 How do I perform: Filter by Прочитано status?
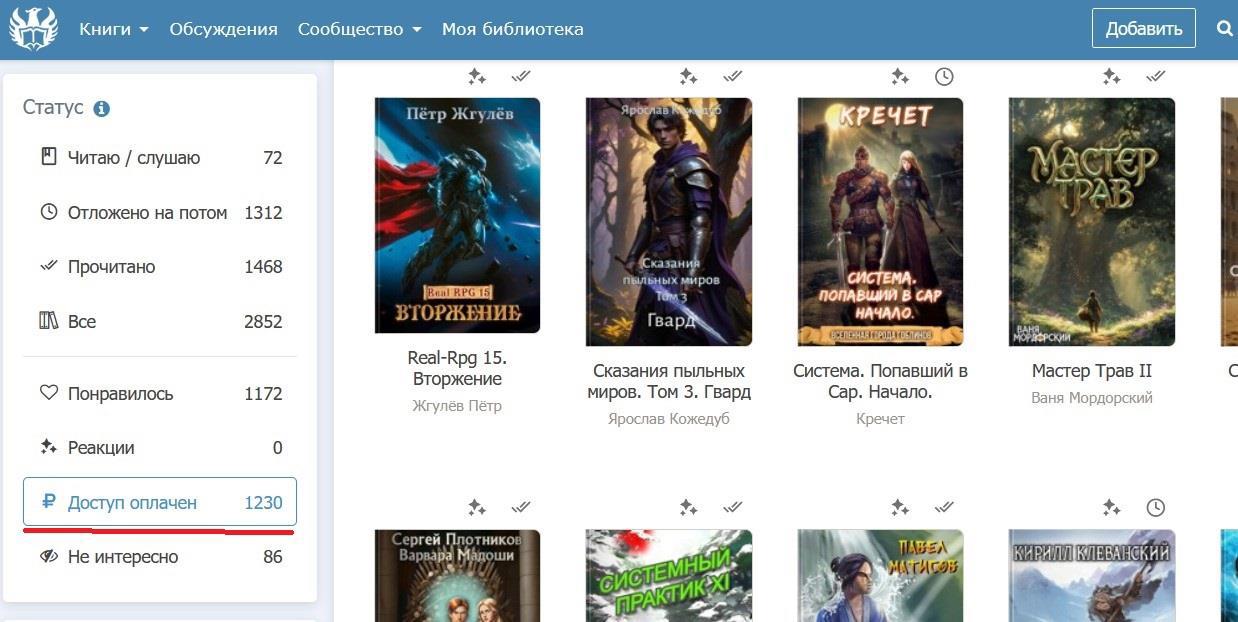click(x=160, y=267)
